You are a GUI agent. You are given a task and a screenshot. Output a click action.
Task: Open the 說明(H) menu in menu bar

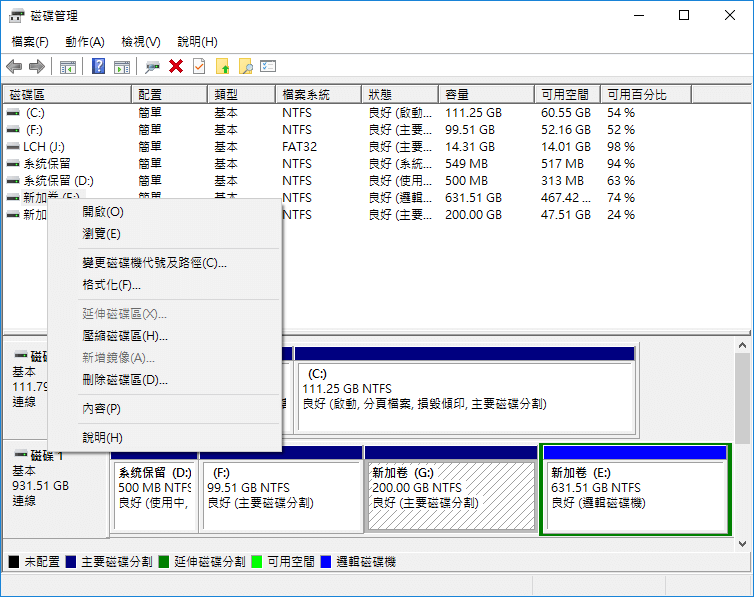point(198,42)
